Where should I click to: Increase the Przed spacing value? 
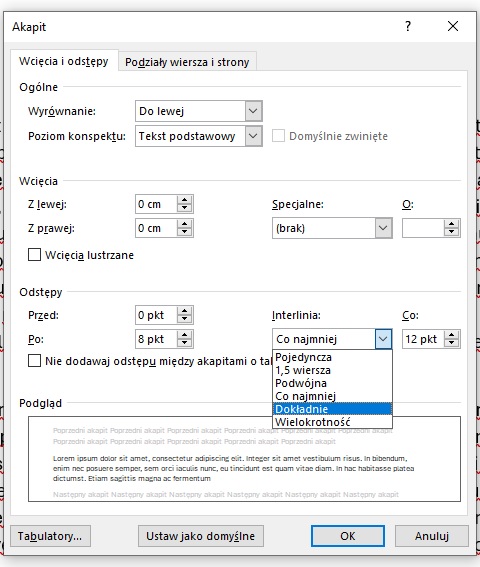184,311
